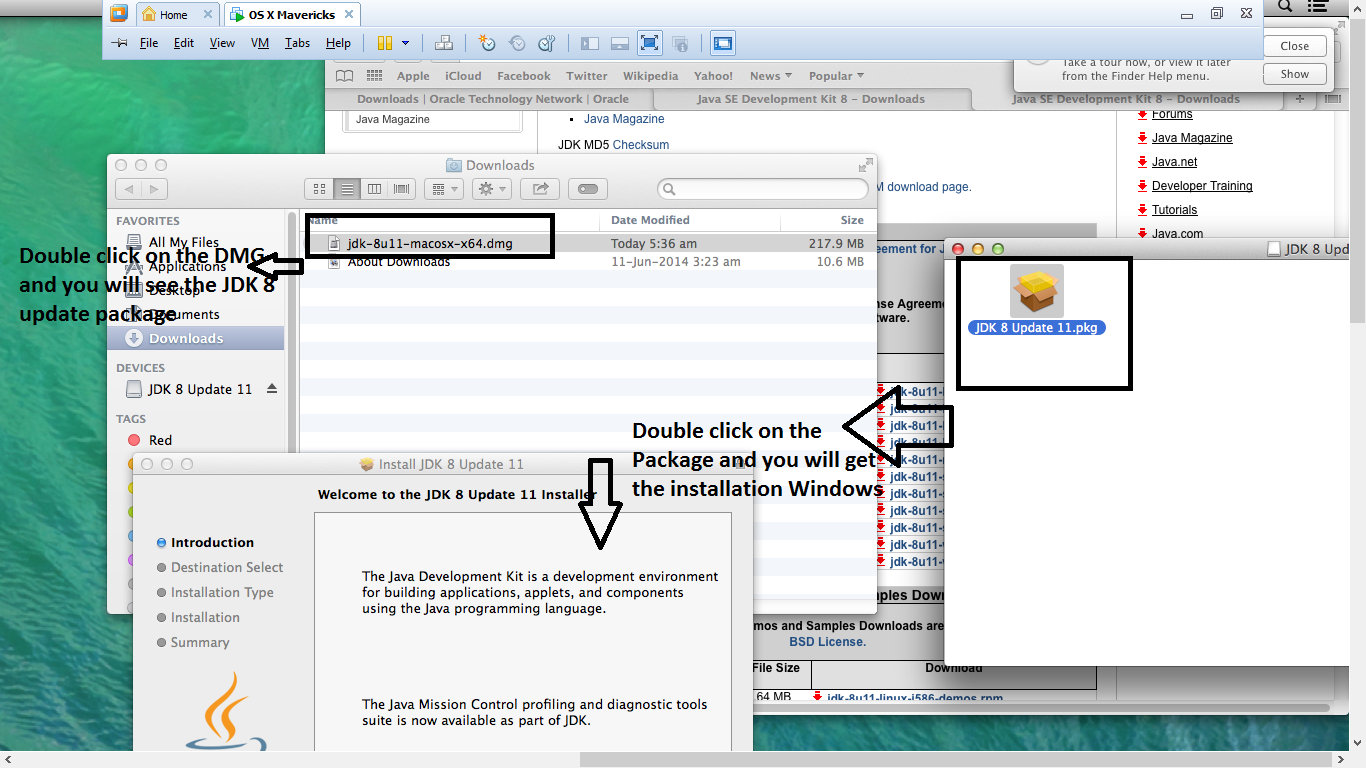Screen dimensions: 1366x768
Task: Switch Finder to list view
Action: click(347, 188)
